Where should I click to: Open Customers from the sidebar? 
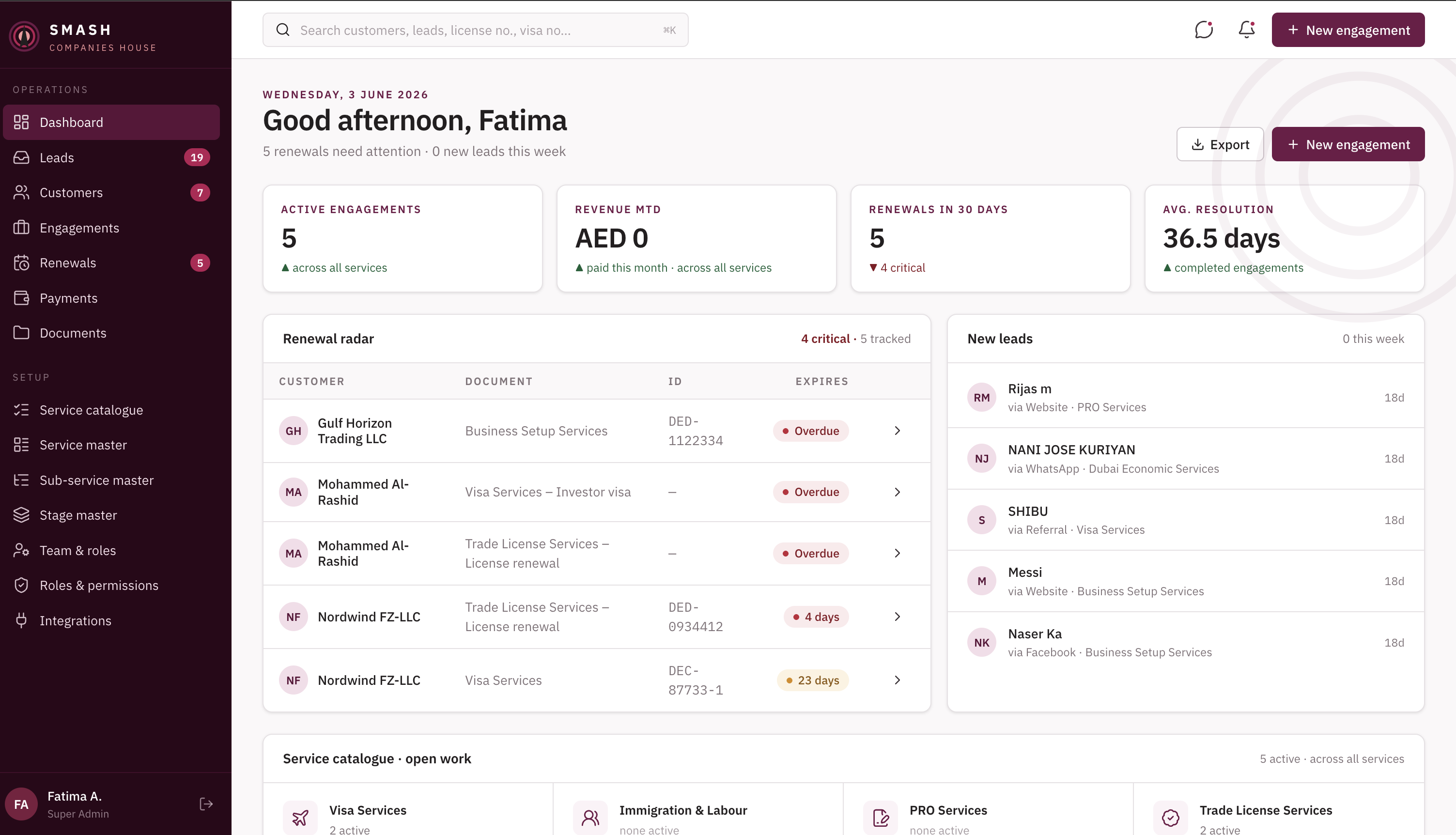111,193
